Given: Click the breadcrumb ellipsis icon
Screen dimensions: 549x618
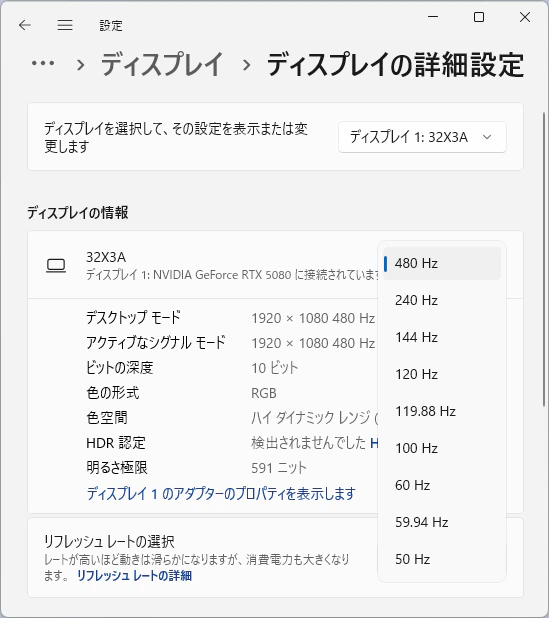Looking at the screenshot, I should click(x=43, y=63).
